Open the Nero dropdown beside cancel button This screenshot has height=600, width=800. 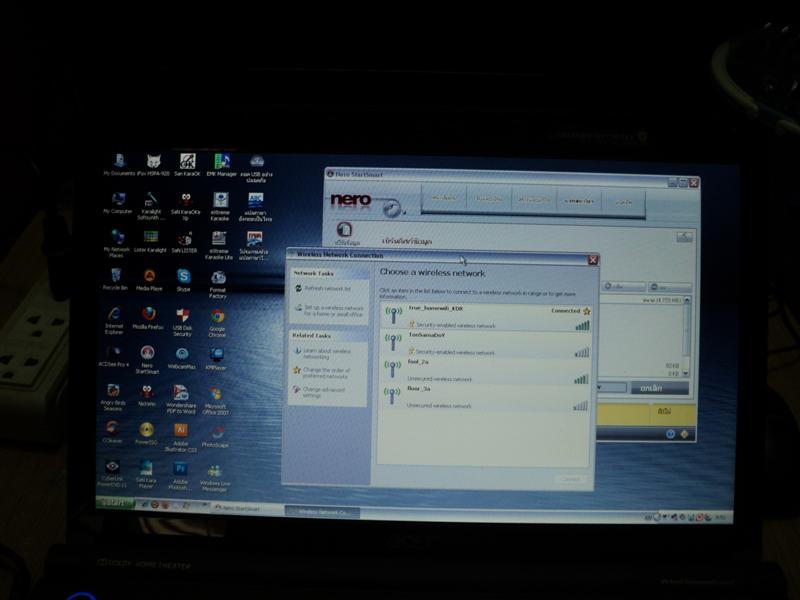point(612,387)
